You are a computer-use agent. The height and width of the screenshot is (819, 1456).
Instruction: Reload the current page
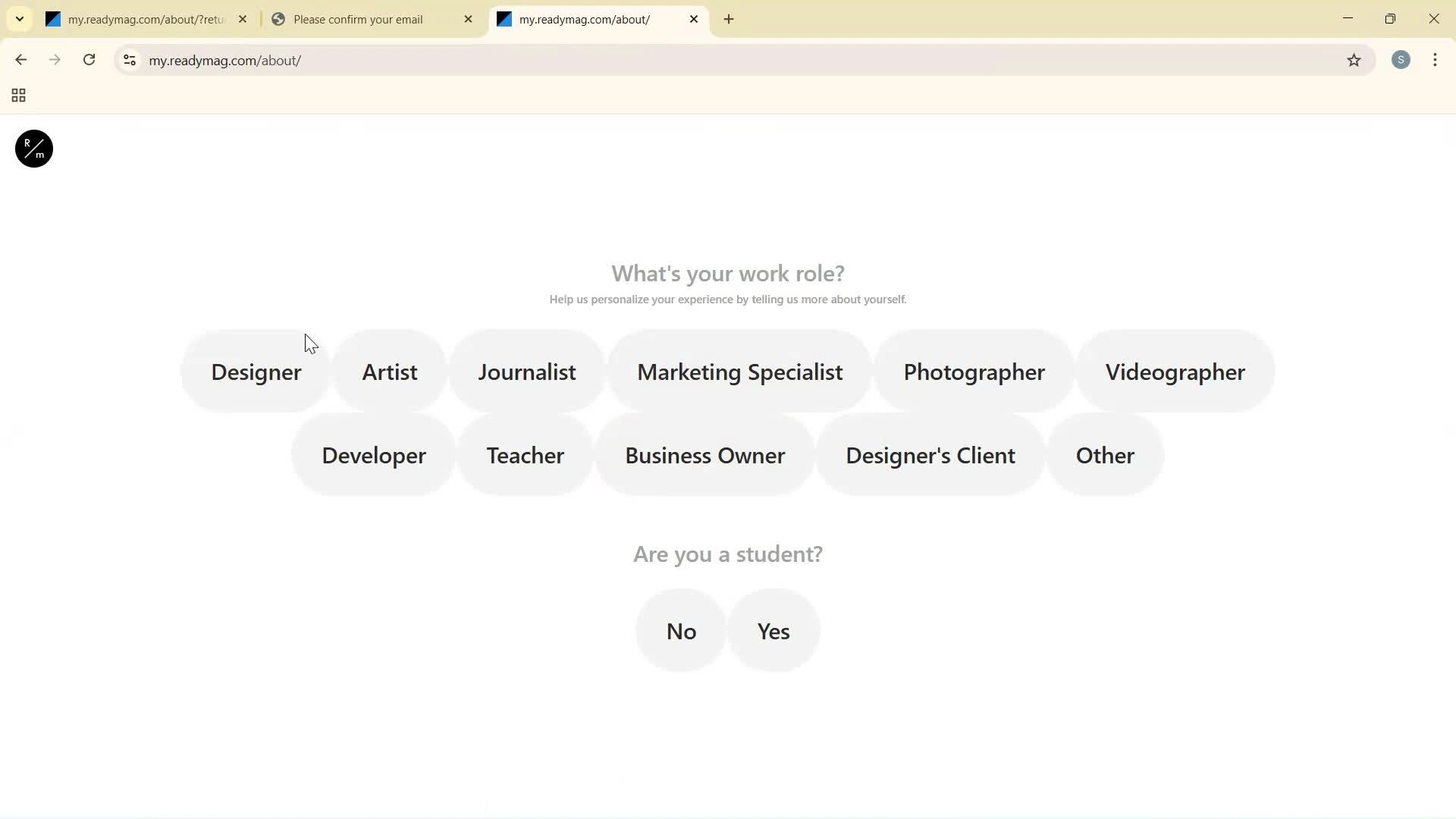[89, 60]
